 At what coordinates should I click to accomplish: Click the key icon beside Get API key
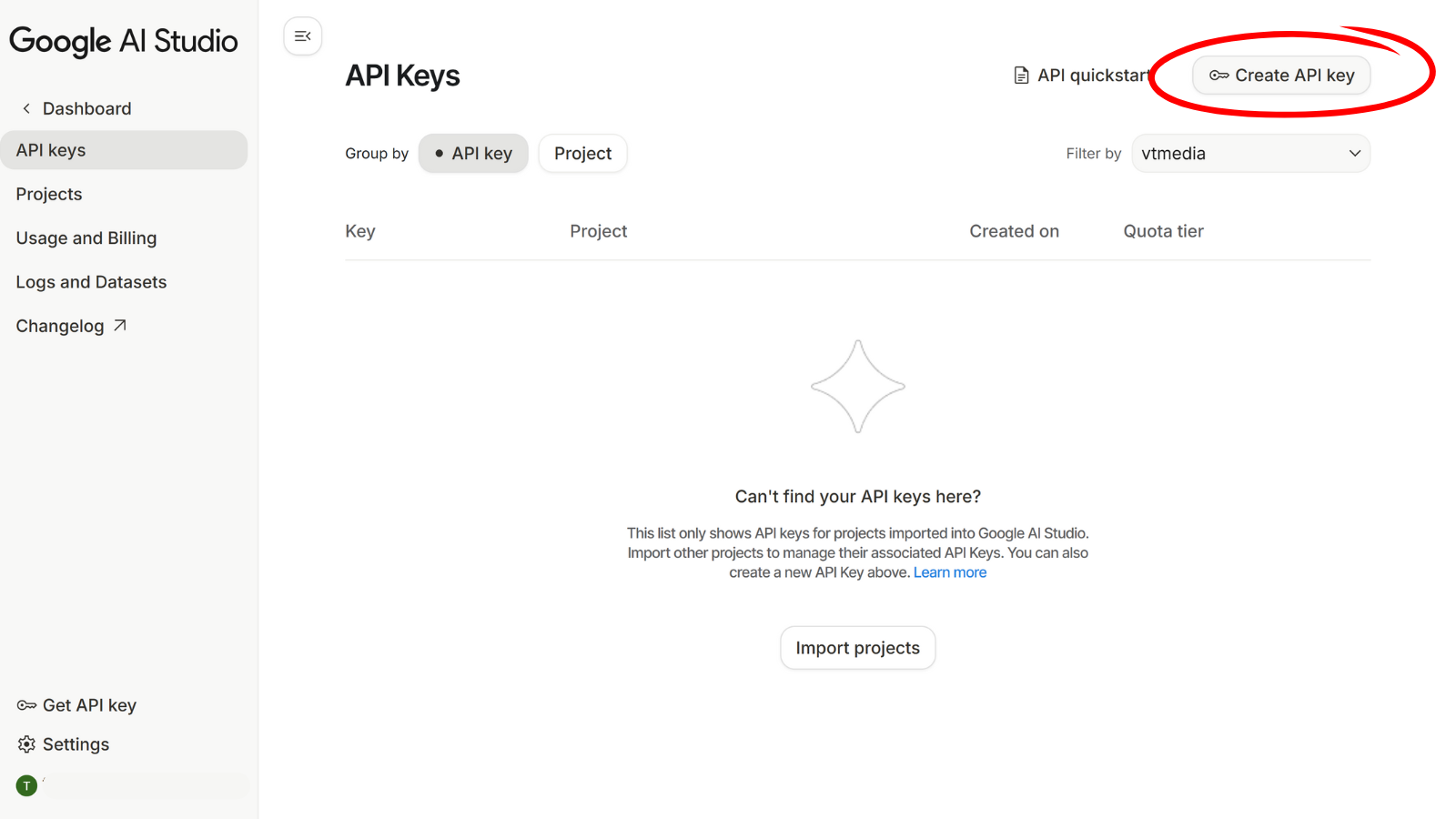point(26,705)
